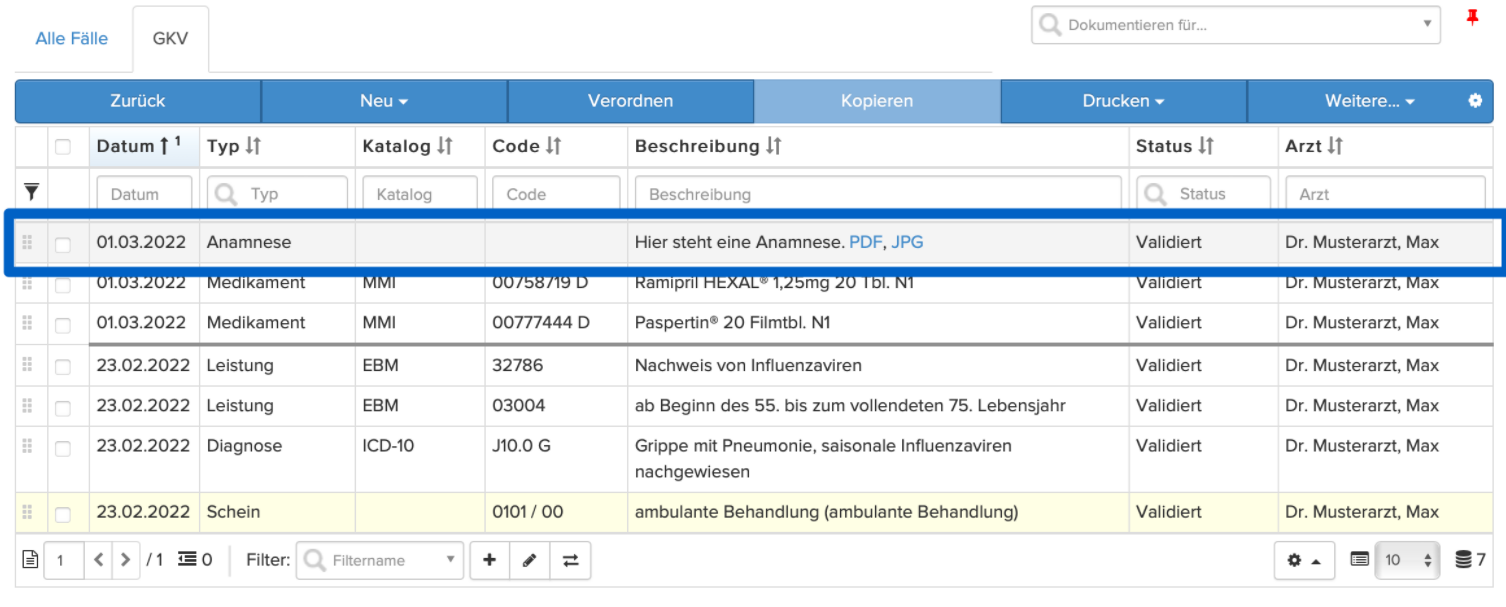Click drag handle of Diagnose row
Viewport: 1506px width, 607px height.
pos(28,447)
